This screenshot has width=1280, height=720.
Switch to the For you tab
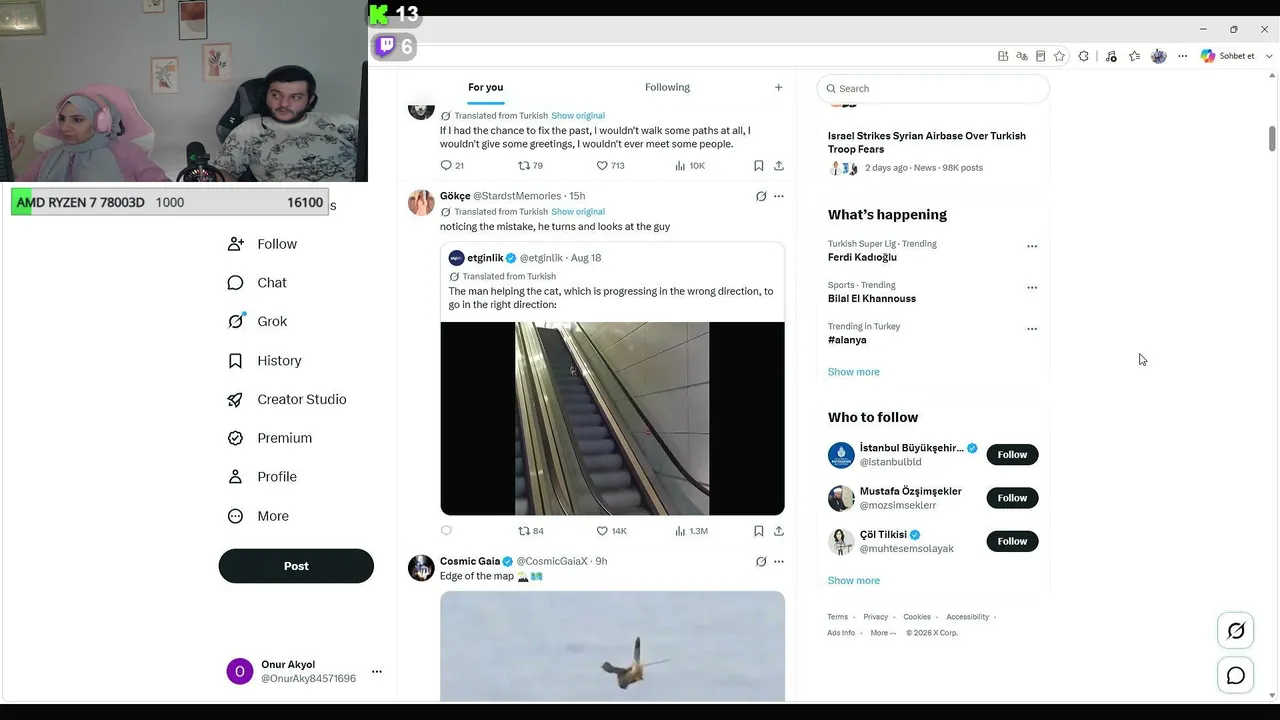point(486,88)
